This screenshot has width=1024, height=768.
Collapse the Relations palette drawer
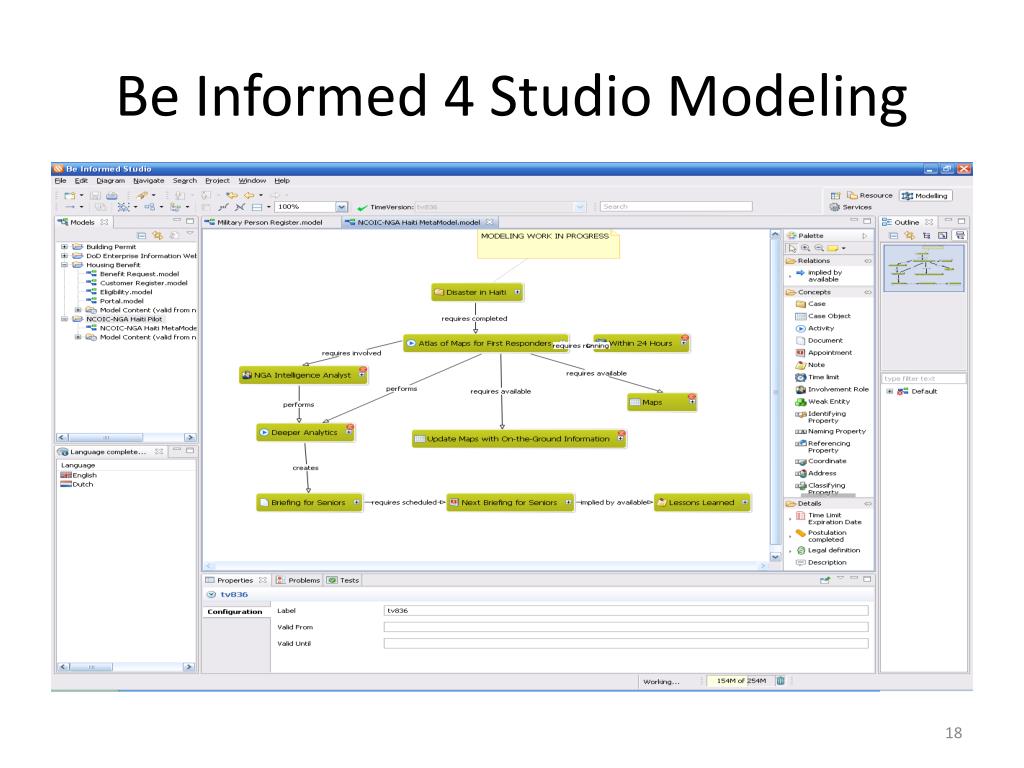(x=829, y=261)
